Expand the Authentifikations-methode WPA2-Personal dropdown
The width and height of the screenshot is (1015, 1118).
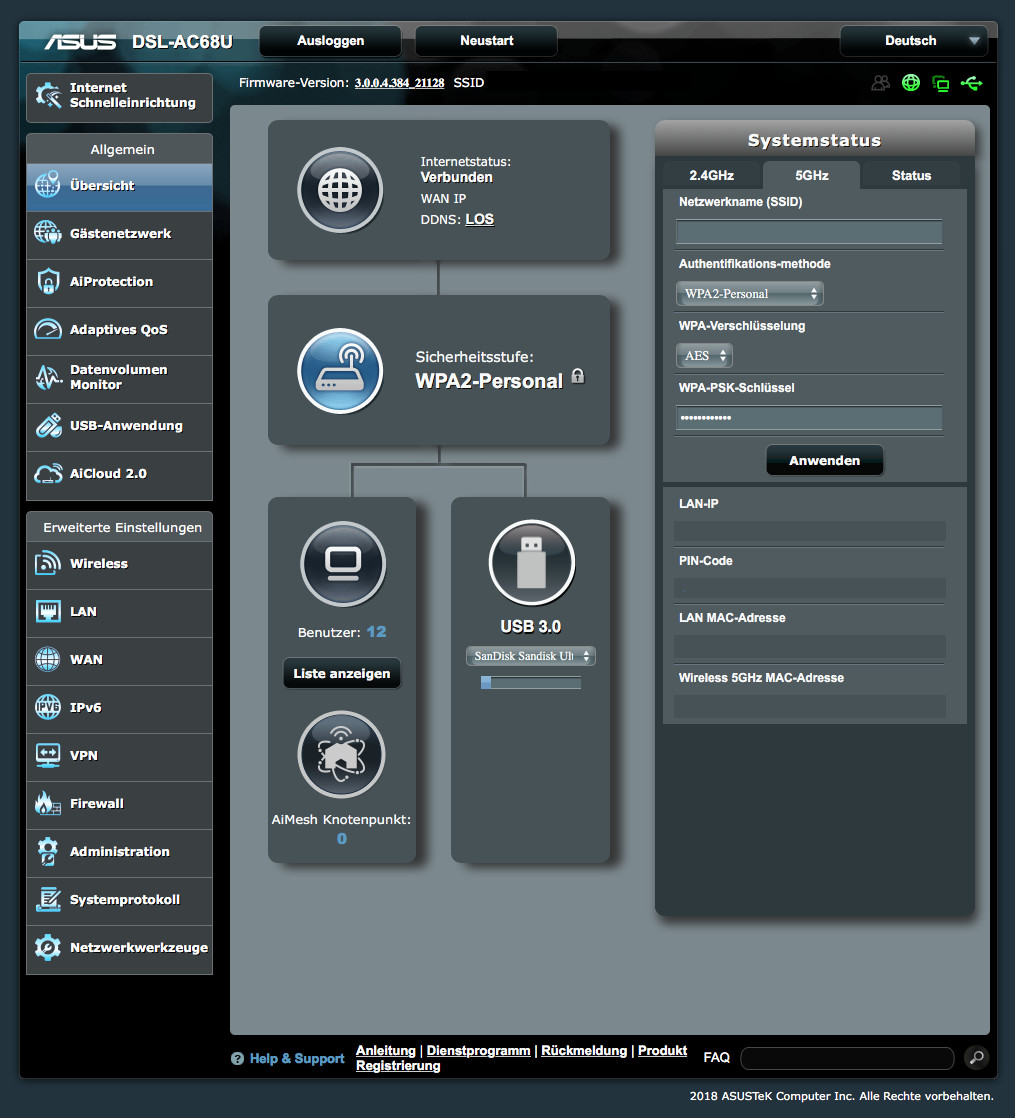coord(749,294)
